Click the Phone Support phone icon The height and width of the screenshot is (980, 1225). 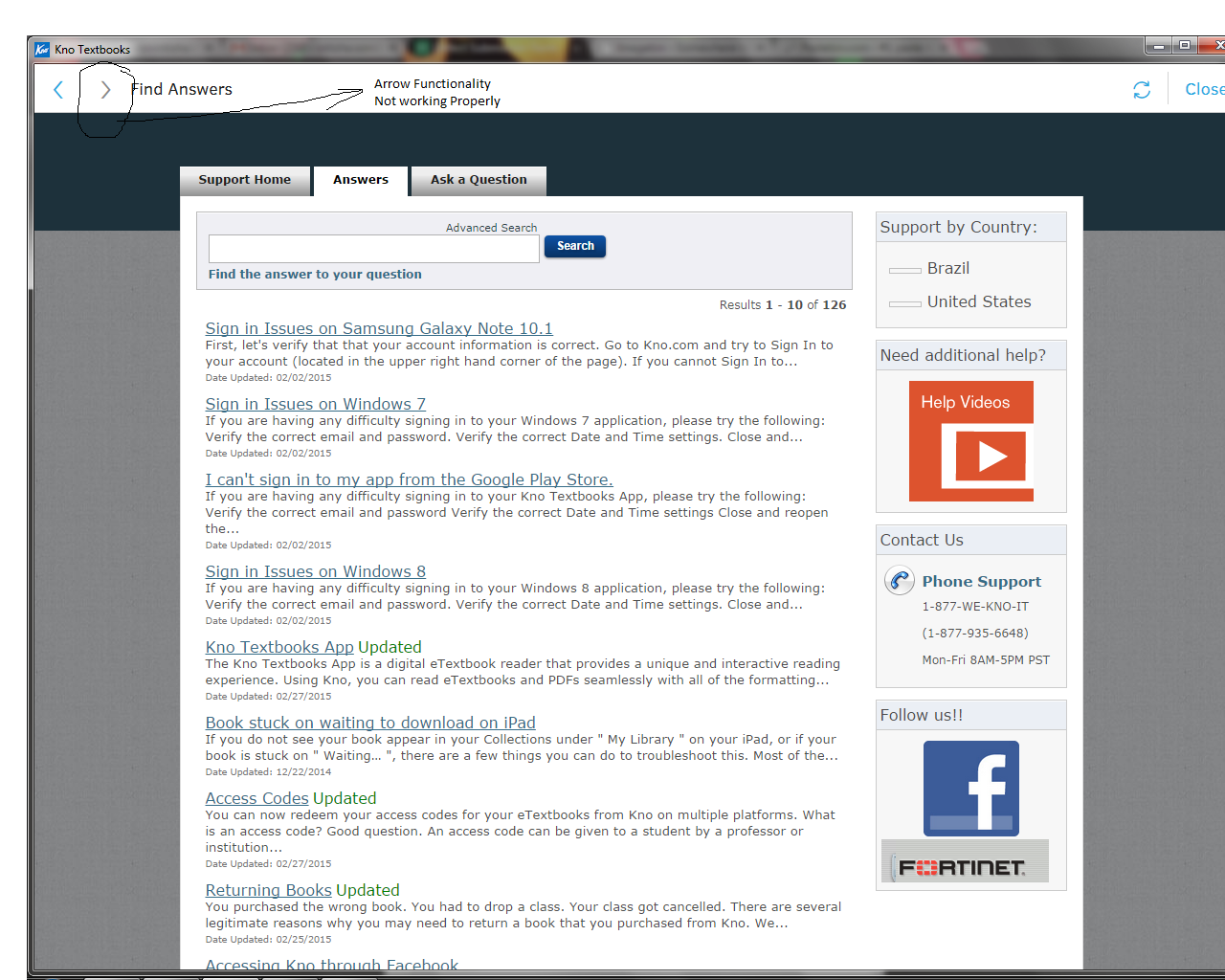(900, 581)
